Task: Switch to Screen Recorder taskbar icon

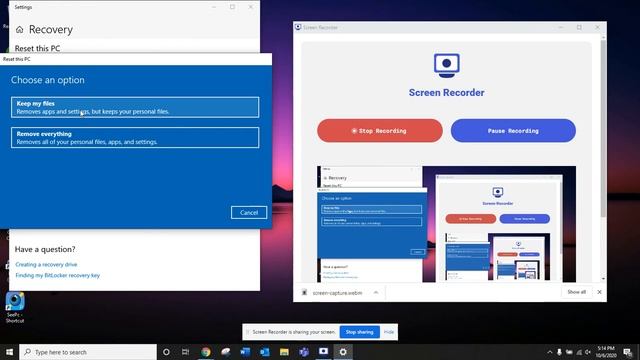Action: (323, 351)
